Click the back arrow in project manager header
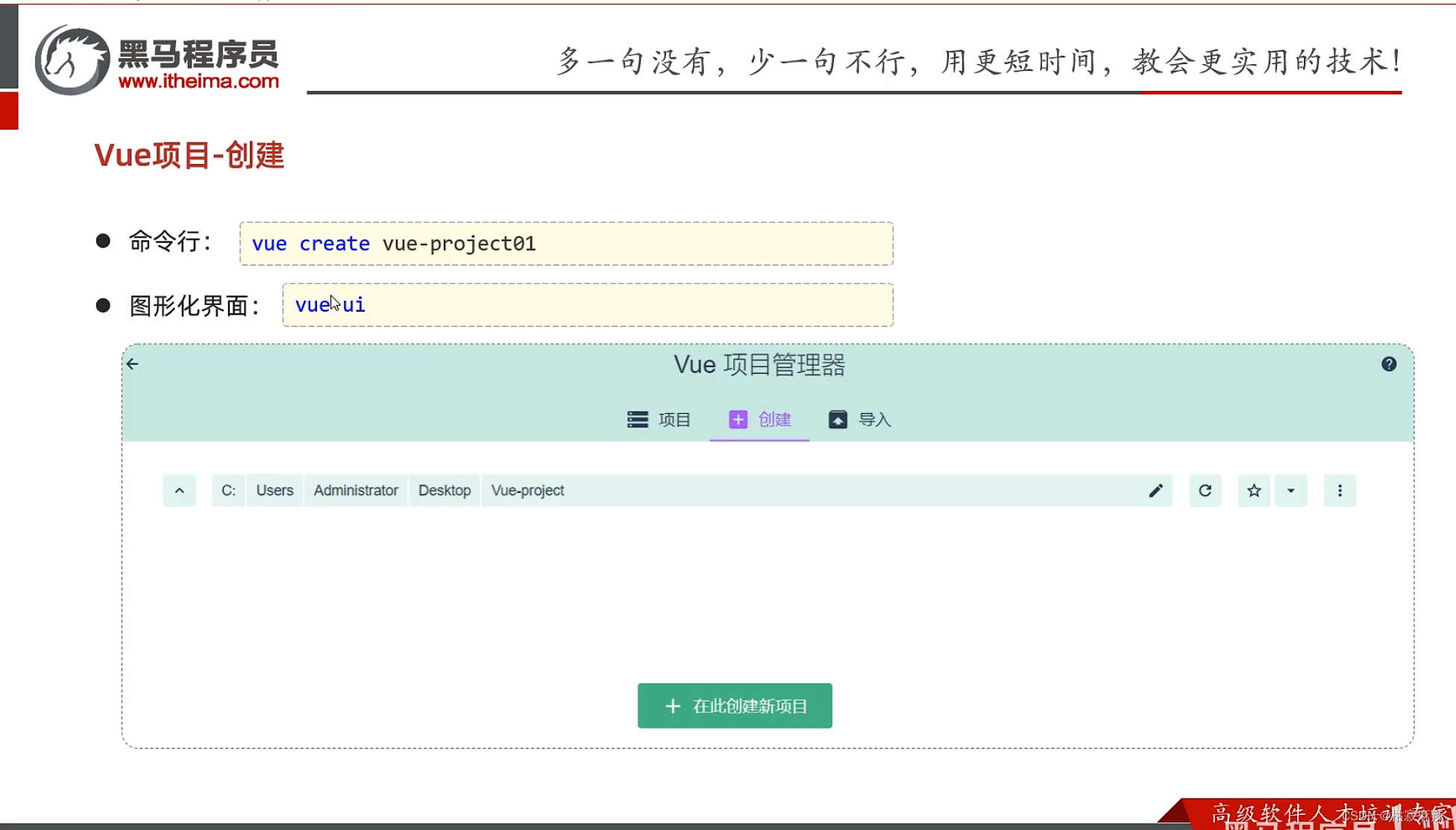Screen dimensions: 1456x830 133,364
